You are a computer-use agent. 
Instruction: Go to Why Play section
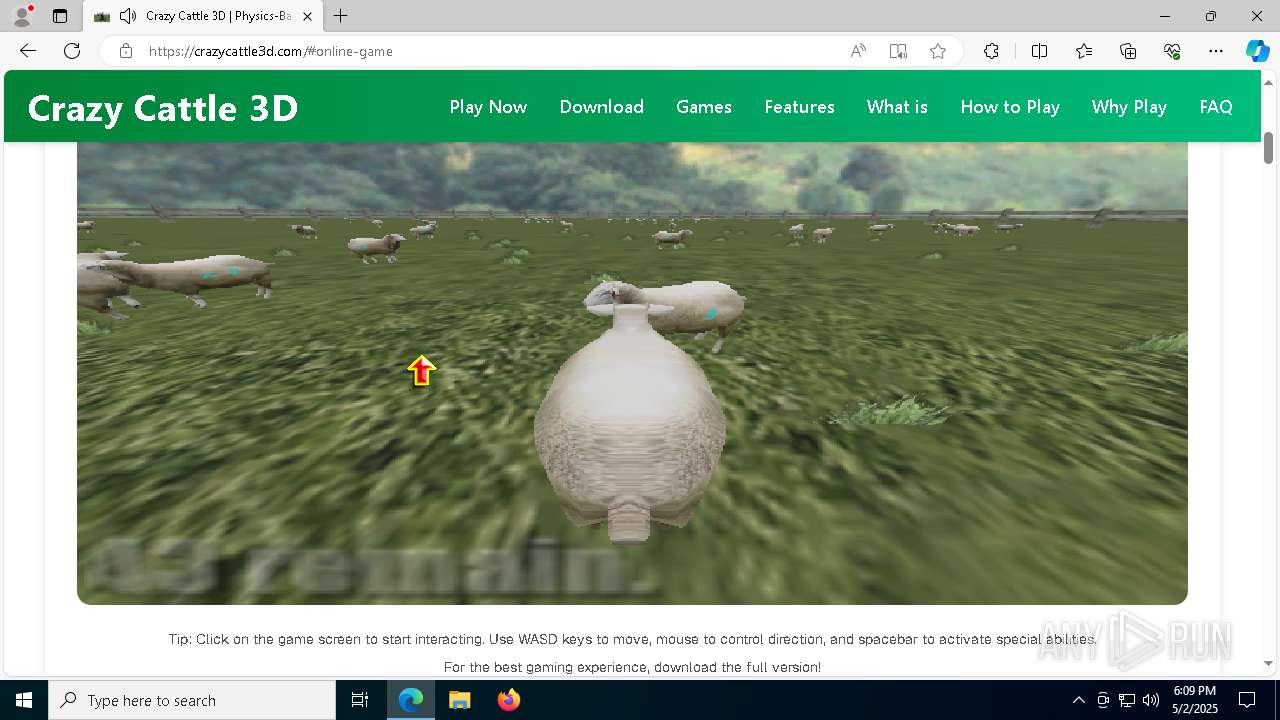[x=1129, y=107]
